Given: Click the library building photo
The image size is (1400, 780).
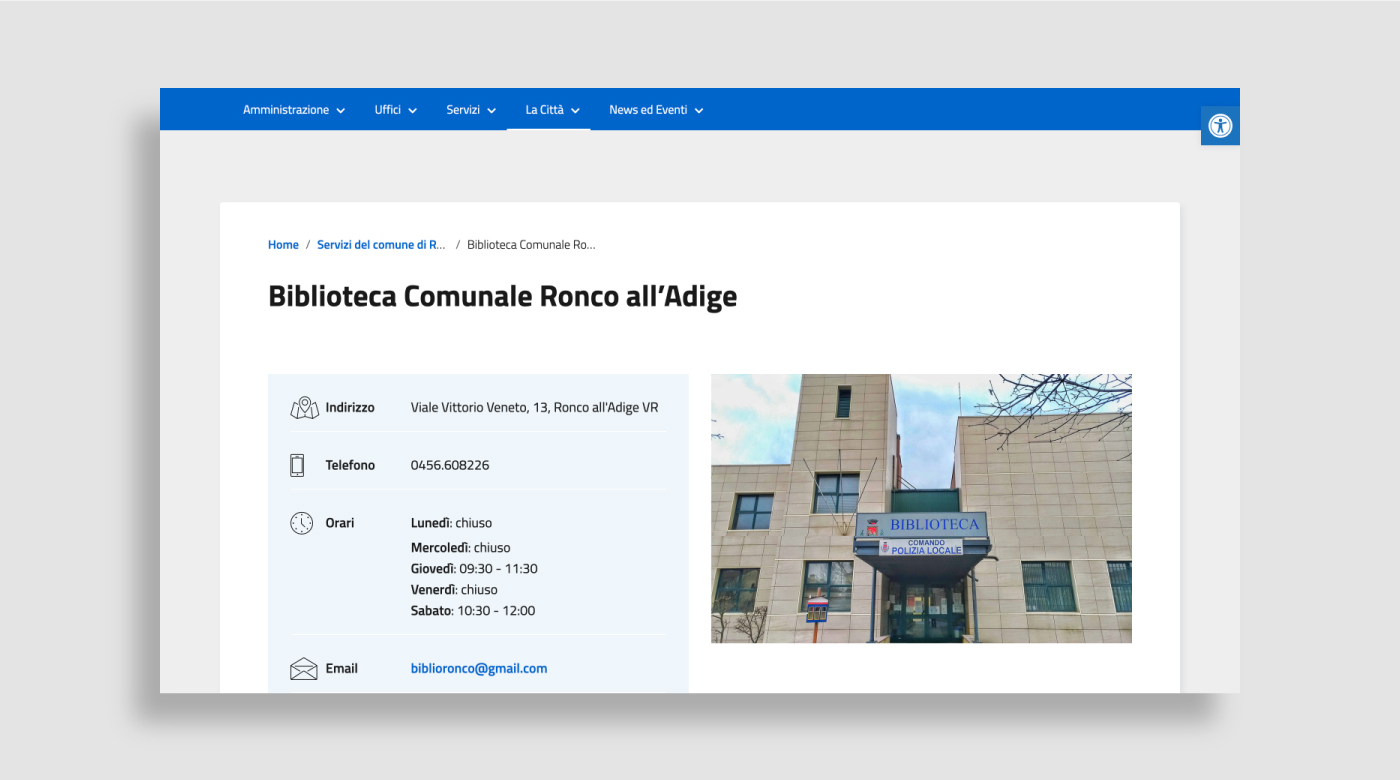Looking at the screenshot, I should 921,508.
